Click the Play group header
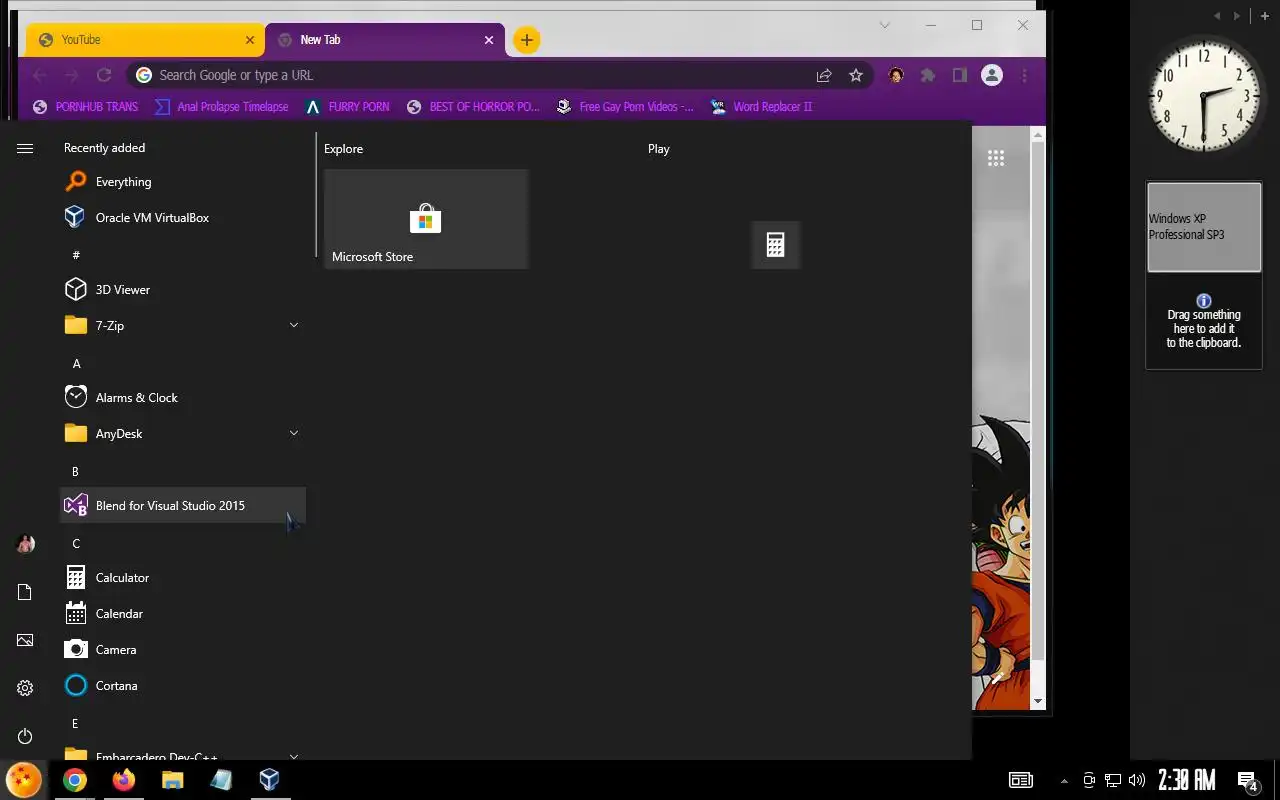The width and height of the screenshot is (1280, 800). click(658, 149)
